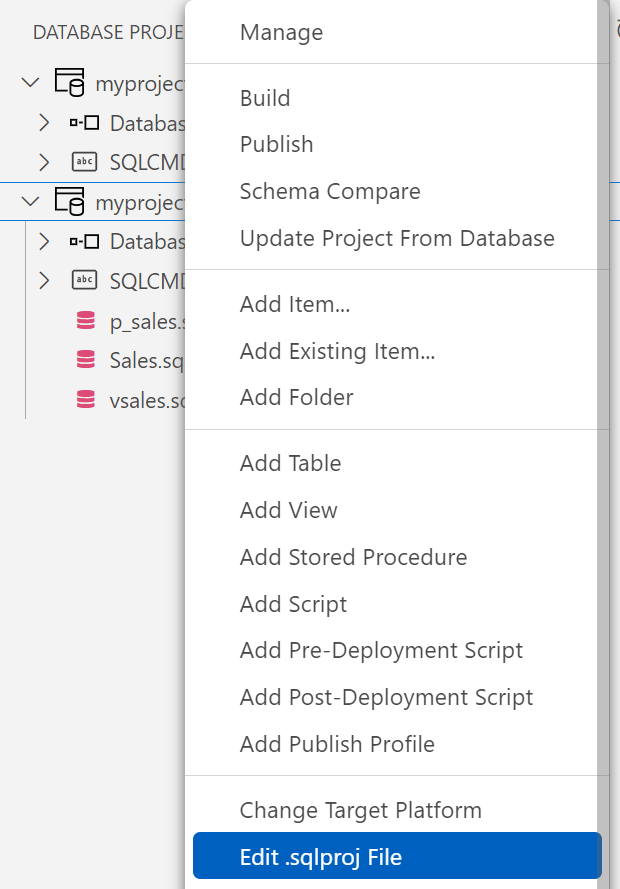
Task: Expand Database References under the second project
Action: click(43, 241)
